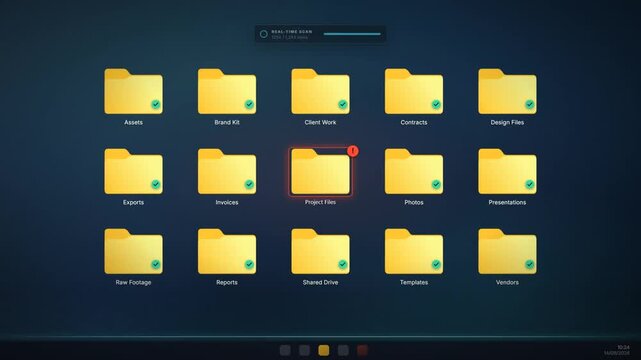The width and height of the screenshot is (641, 360).
Task: Click the 'Templates' folder name
Action: point(414,282)
